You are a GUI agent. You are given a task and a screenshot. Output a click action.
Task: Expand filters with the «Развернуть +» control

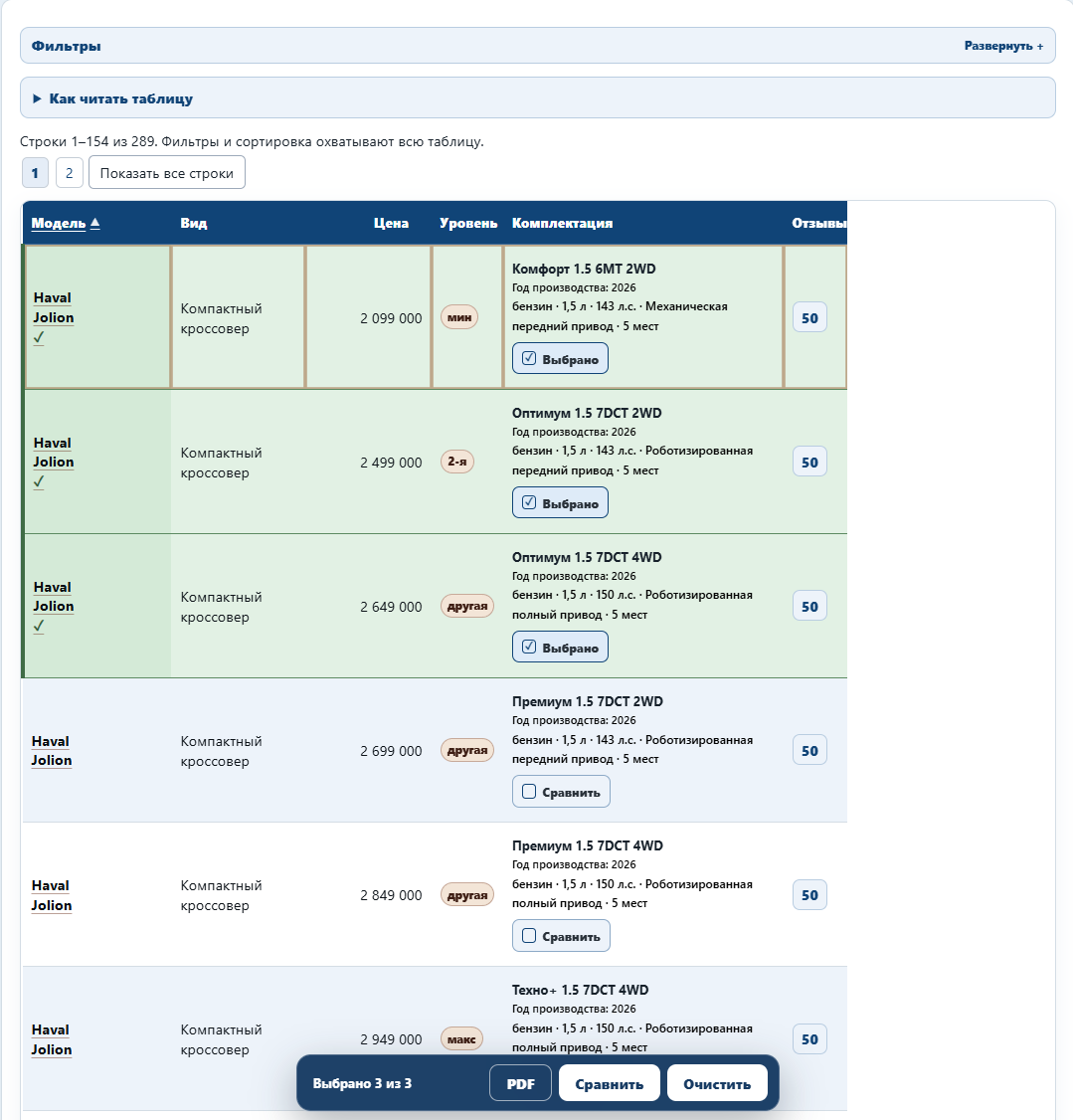tap(1003, 46)
